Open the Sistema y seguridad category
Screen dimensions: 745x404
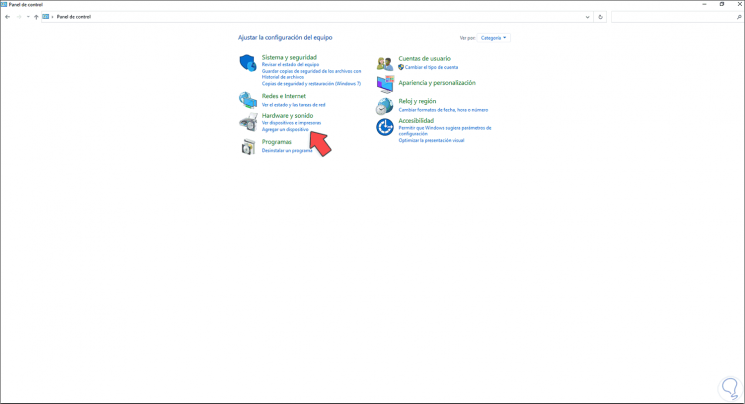tap(289, 57)
